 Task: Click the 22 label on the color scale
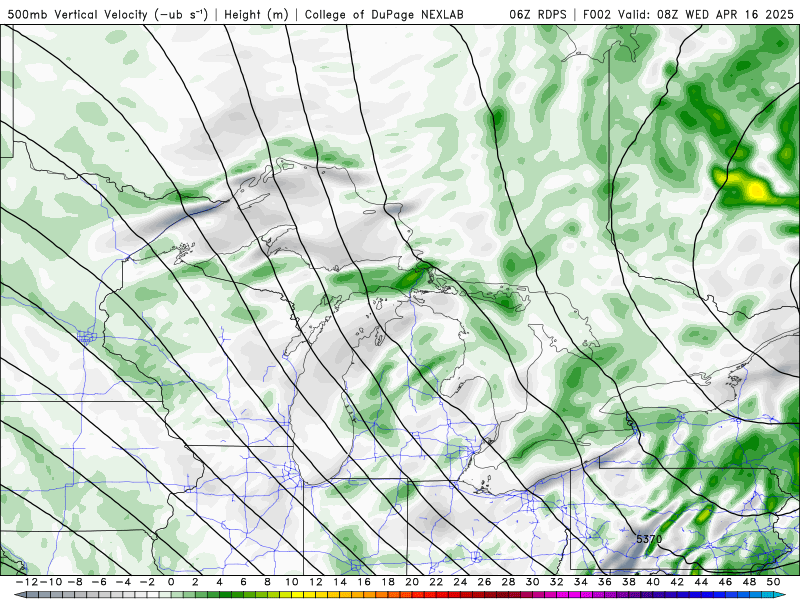436,582
